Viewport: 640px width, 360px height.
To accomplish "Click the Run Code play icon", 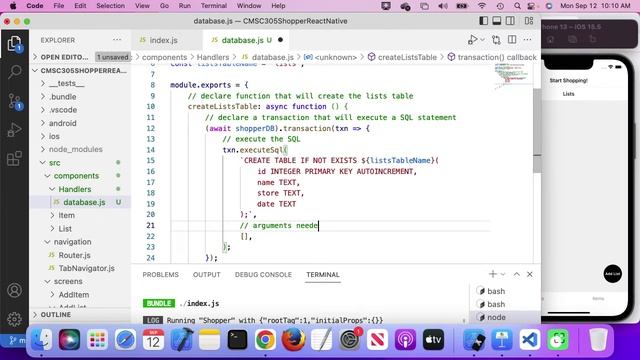I will 472,40.
